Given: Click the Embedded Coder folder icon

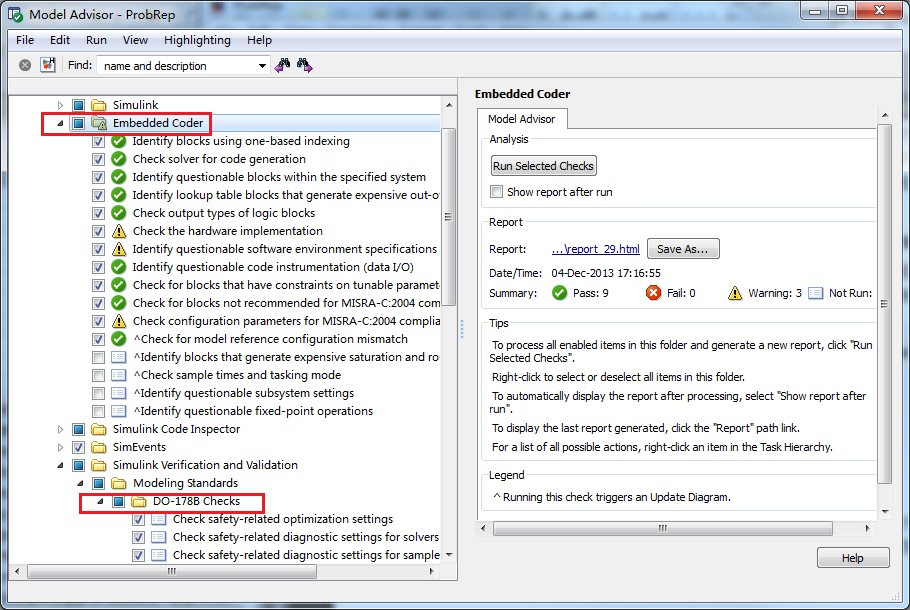Looking at the screenshot, I should [99, 123].
